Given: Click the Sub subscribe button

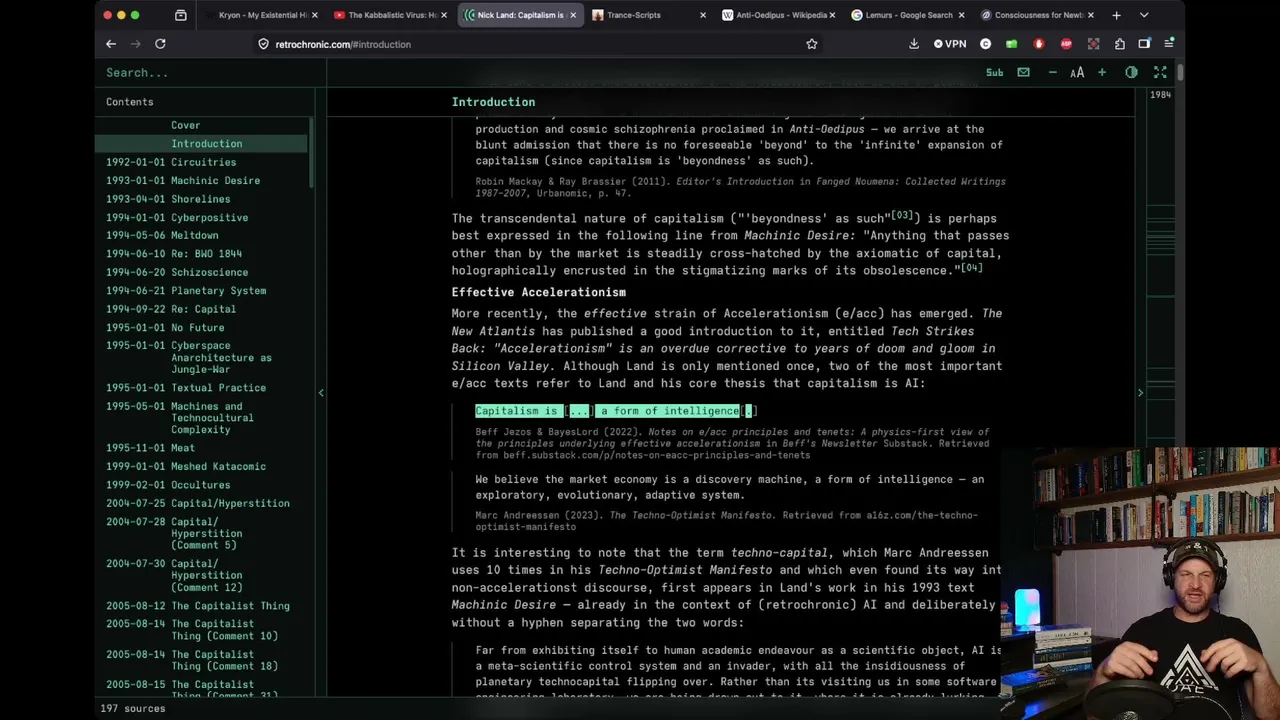Looking at the screenshot, I should (994, 73).
